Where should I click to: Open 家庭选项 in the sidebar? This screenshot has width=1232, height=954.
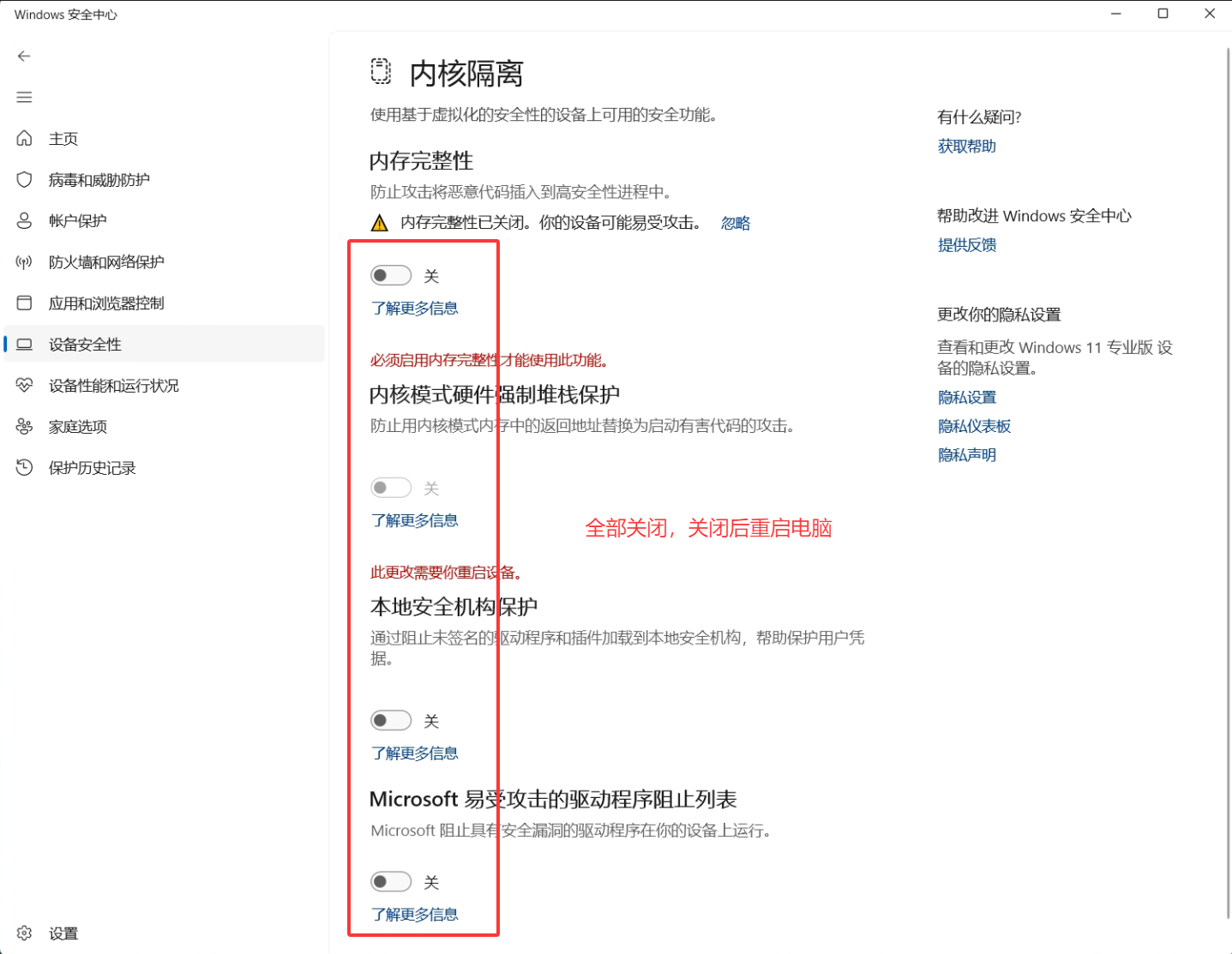point(77,426)
